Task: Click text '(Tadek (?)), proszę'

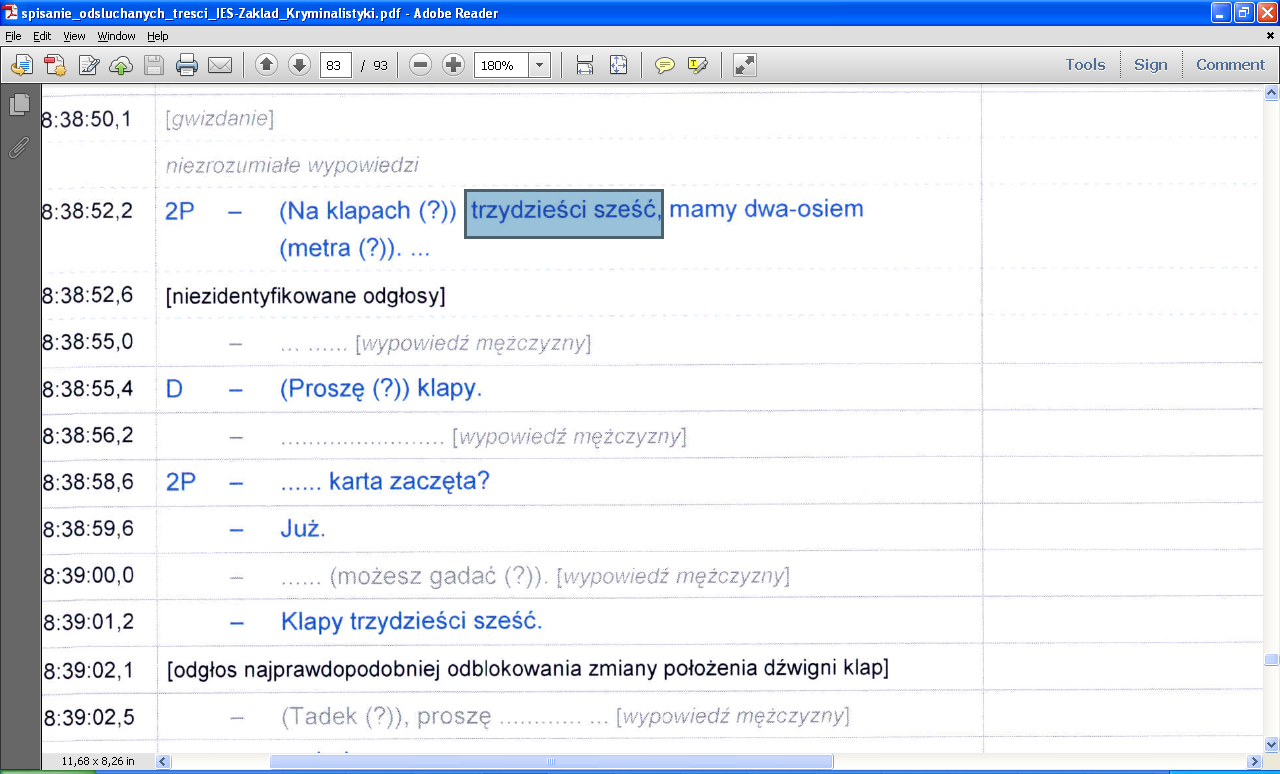Action: click(x=387, y=716)
